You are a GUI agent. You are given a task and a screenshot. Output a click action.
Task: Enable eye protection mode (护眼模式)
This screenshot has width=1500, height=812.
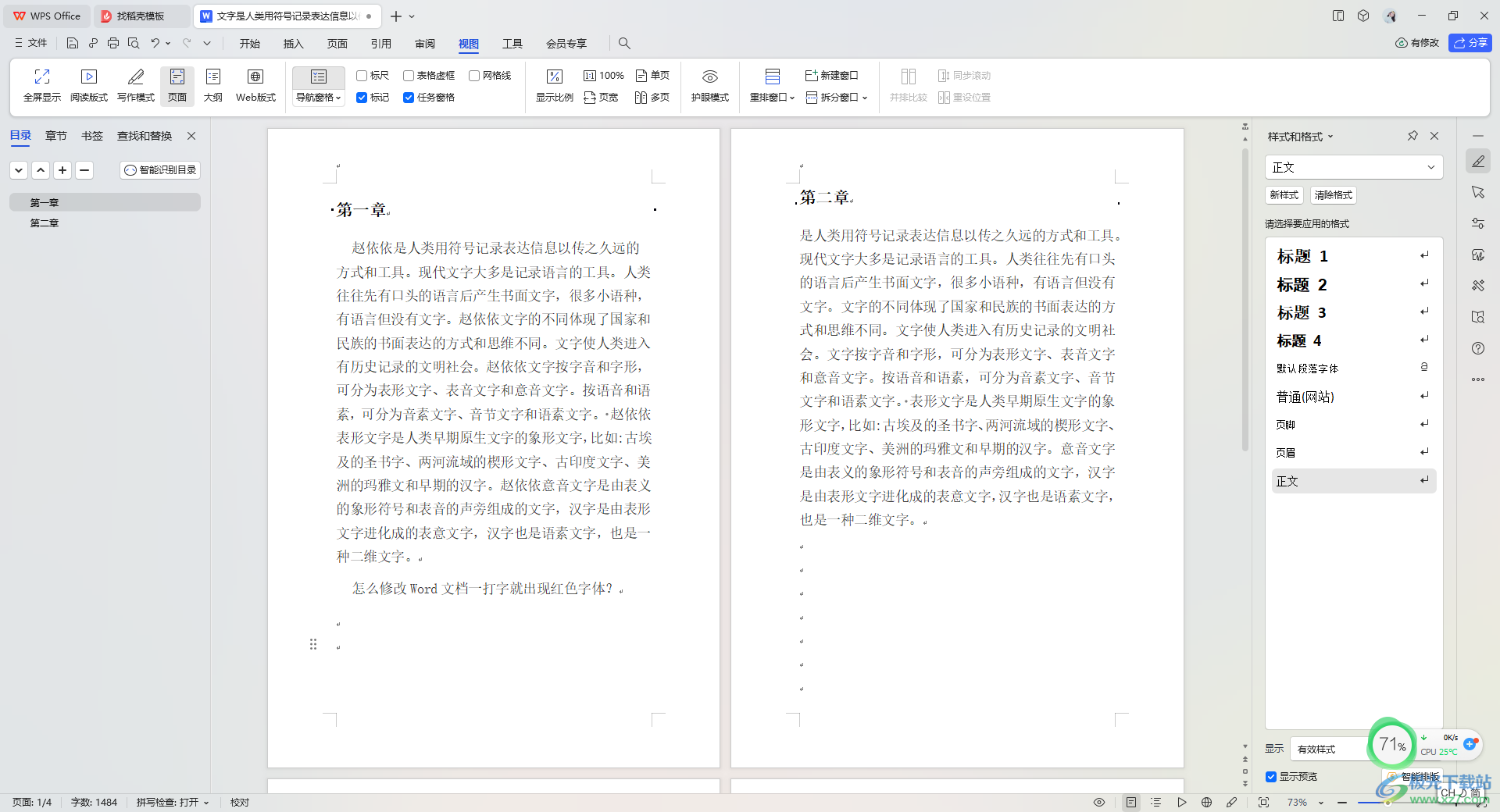pyautogui.click(x=709, y=86)
